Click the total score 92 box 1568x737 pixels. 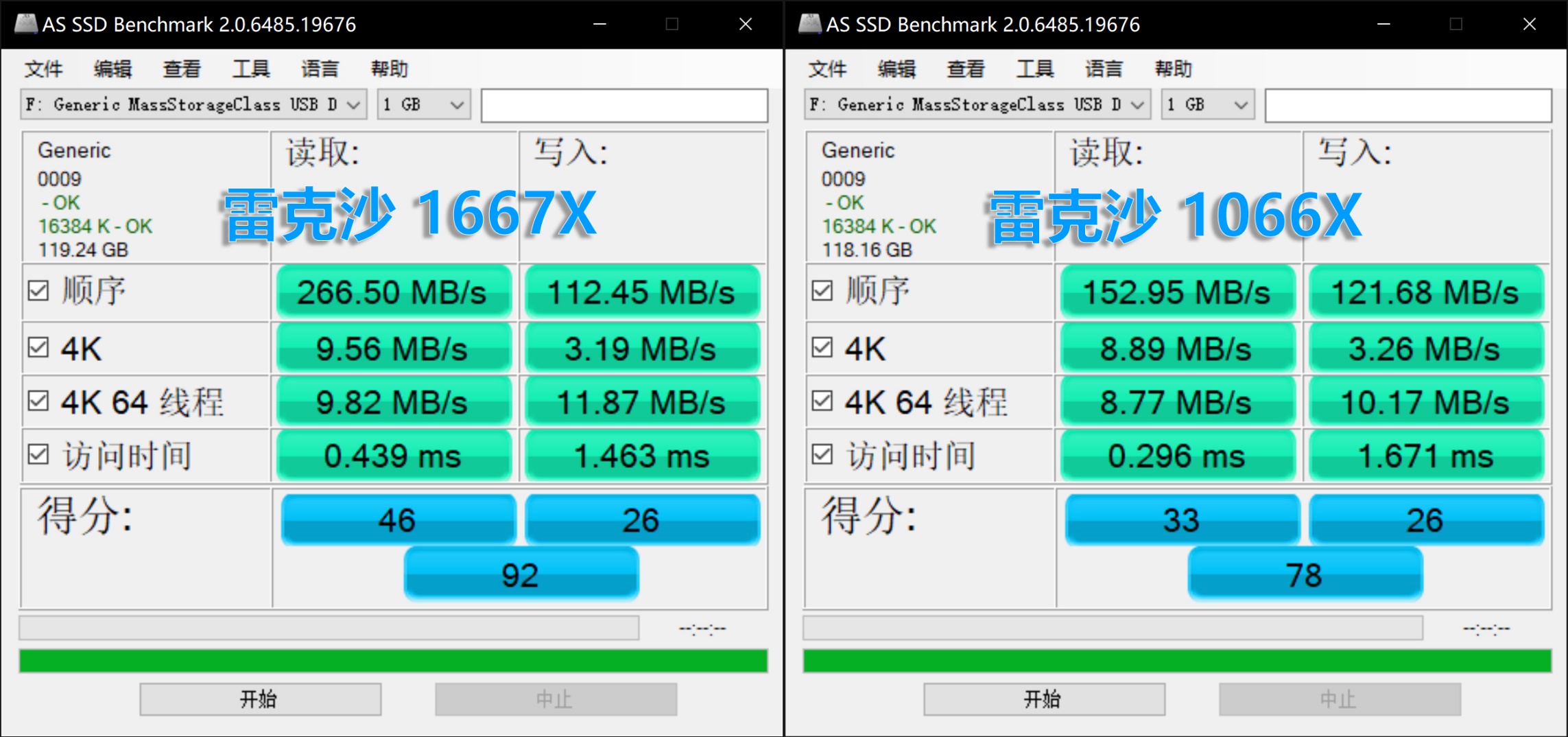pyautogui.click(x=521, y=574)
